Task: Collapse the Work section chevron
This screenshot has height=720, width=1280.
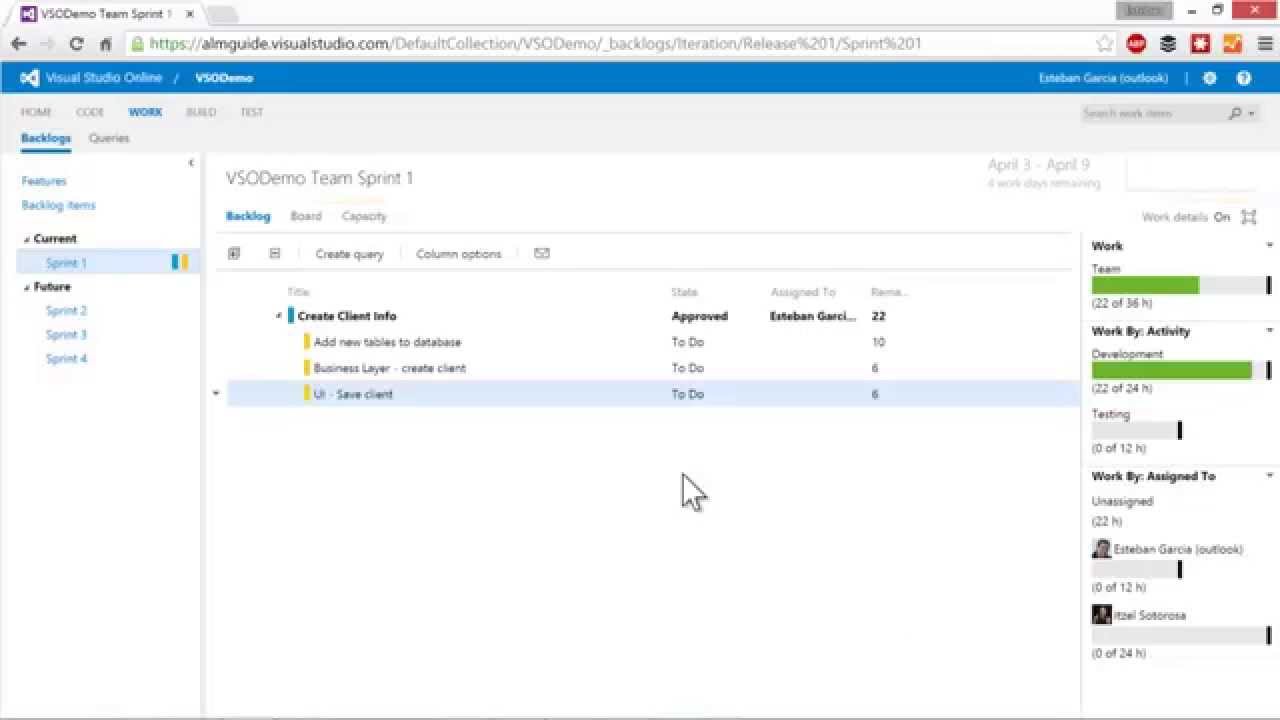Action: pyautogui.click(x=1270, y=245)
